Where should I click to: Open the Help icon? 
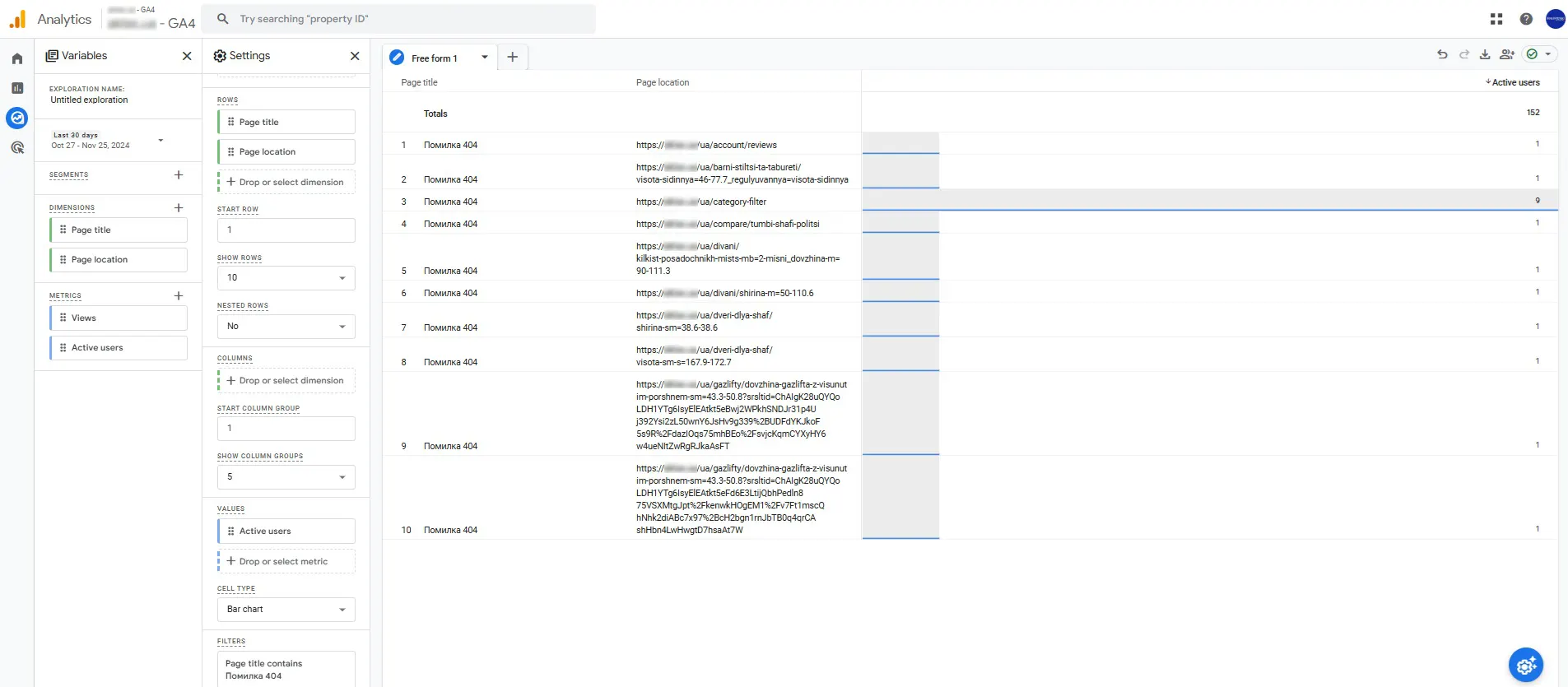click(x=1526, y=19)
